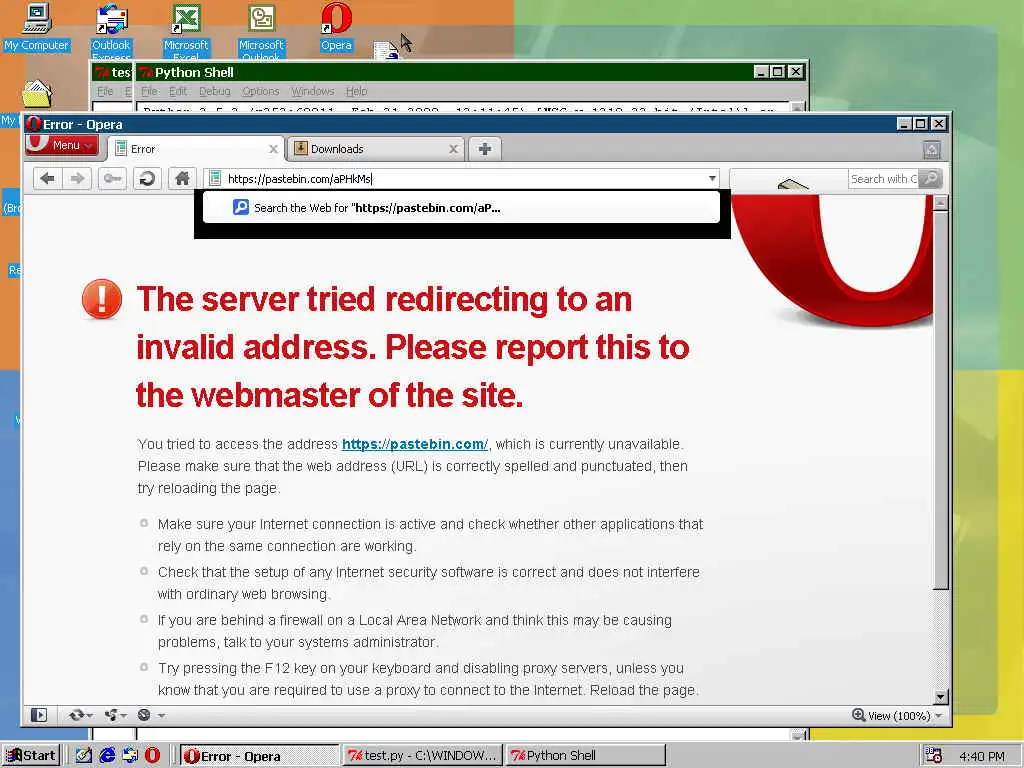Reload the page with the Reload button

148,178
